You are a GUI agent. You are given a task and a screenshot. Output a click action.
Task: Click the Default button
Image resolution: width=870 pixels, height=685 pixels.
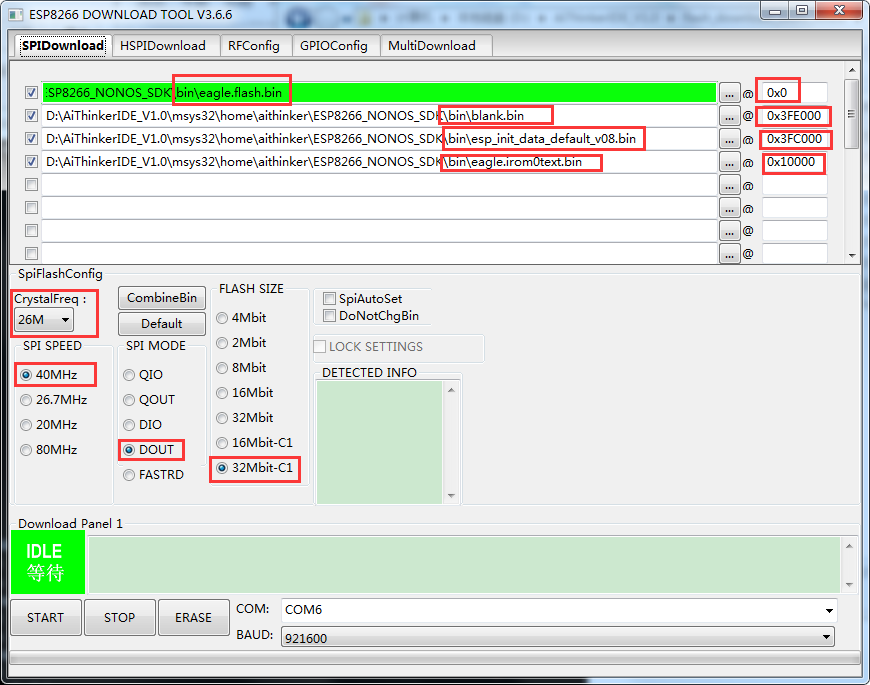pos(162,323)
